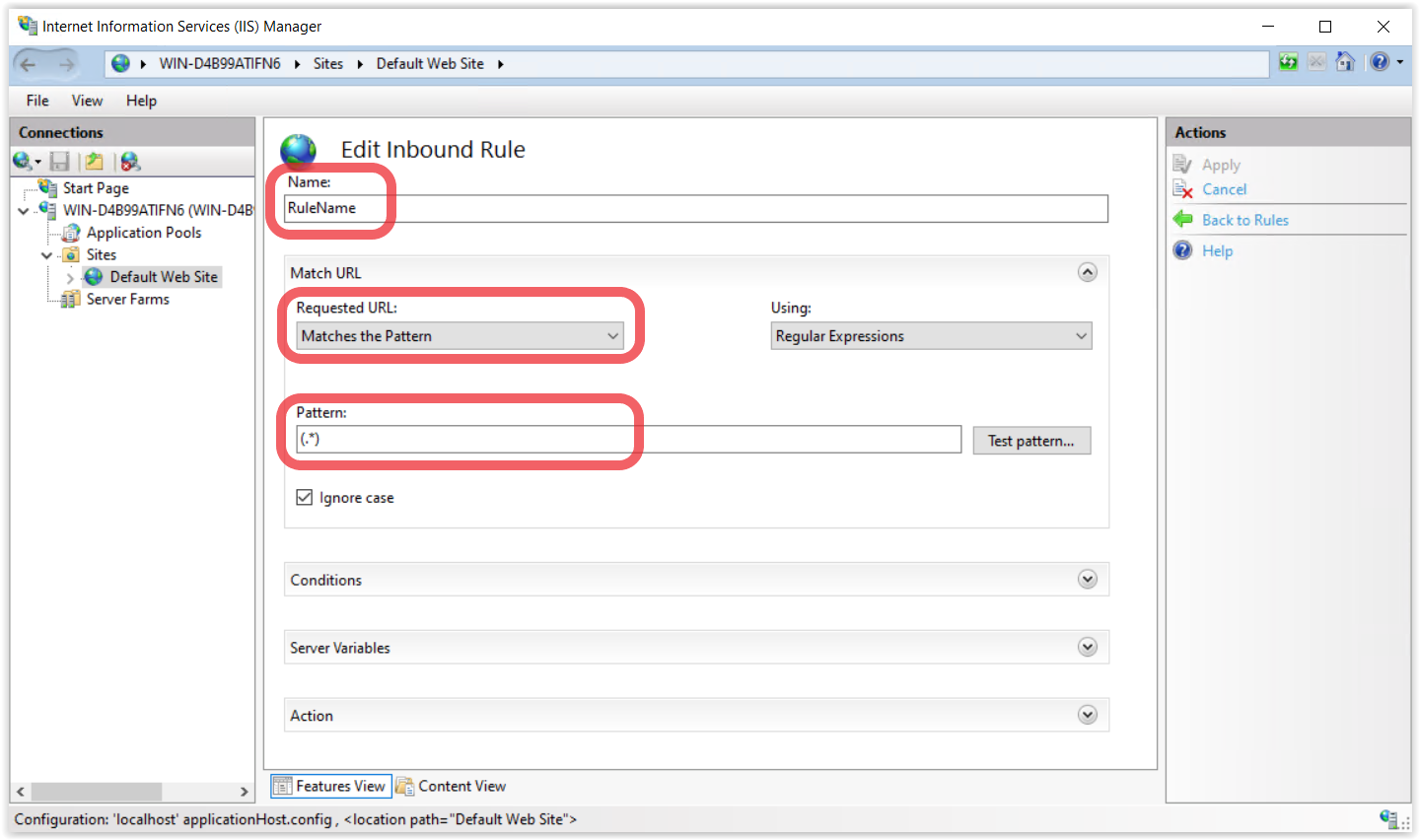Click the Refresh page icon
The width and height of the screenshot is (1420, 840).
(x=1288, y=62)
